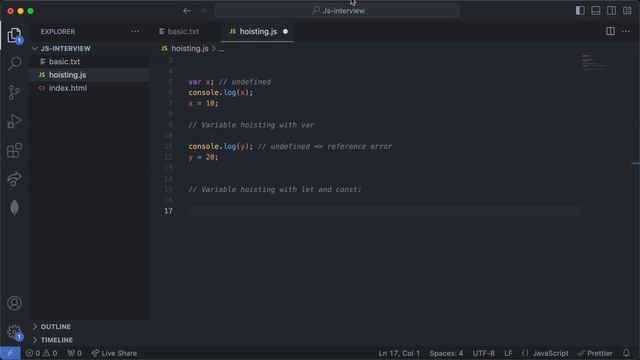Click the 'console.log(y);' code line

click(x=220, y=146)
